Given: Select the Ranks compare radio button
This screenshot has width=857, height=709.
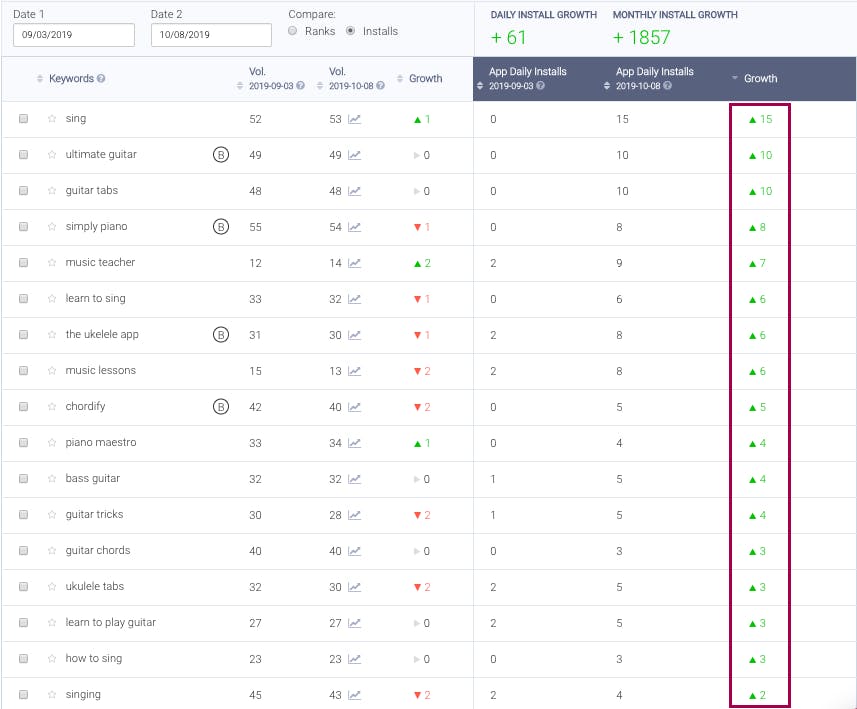Looking at the screenshot, I should click(x=292, y=32).
